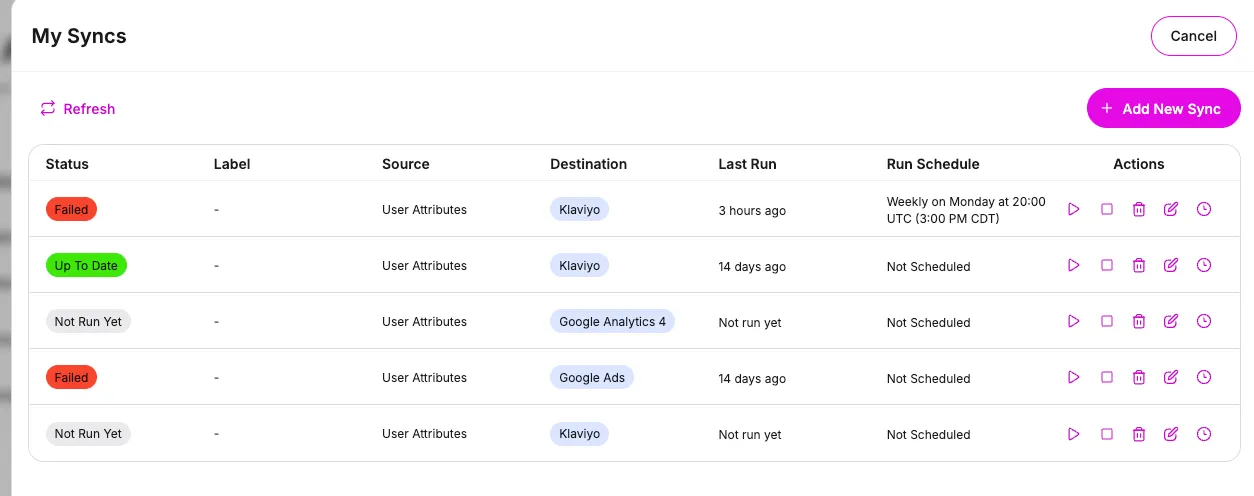Click 'Not Scheduled' in the Google Analytics 4 row
This screenshot has height=496, width=1254.
coord(928,323)
